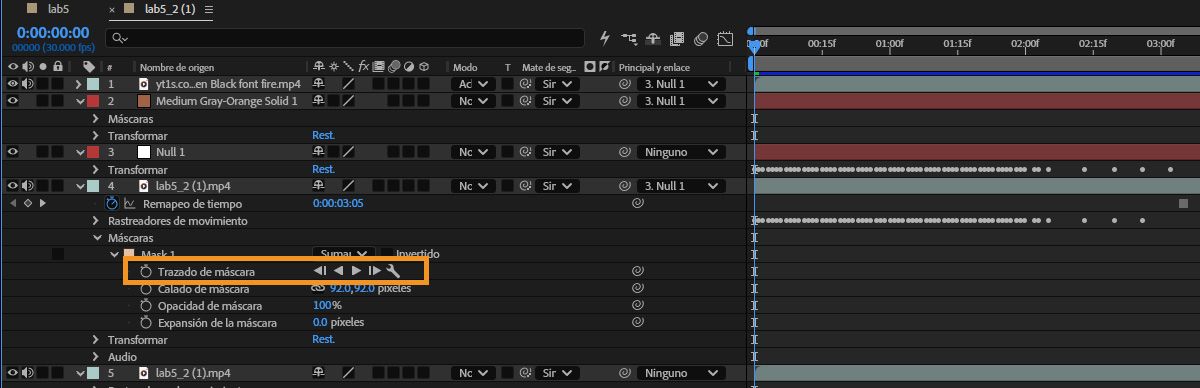Click label color of Null 1 layer
Screen dimensions: 1200x388
pos(93,152)
